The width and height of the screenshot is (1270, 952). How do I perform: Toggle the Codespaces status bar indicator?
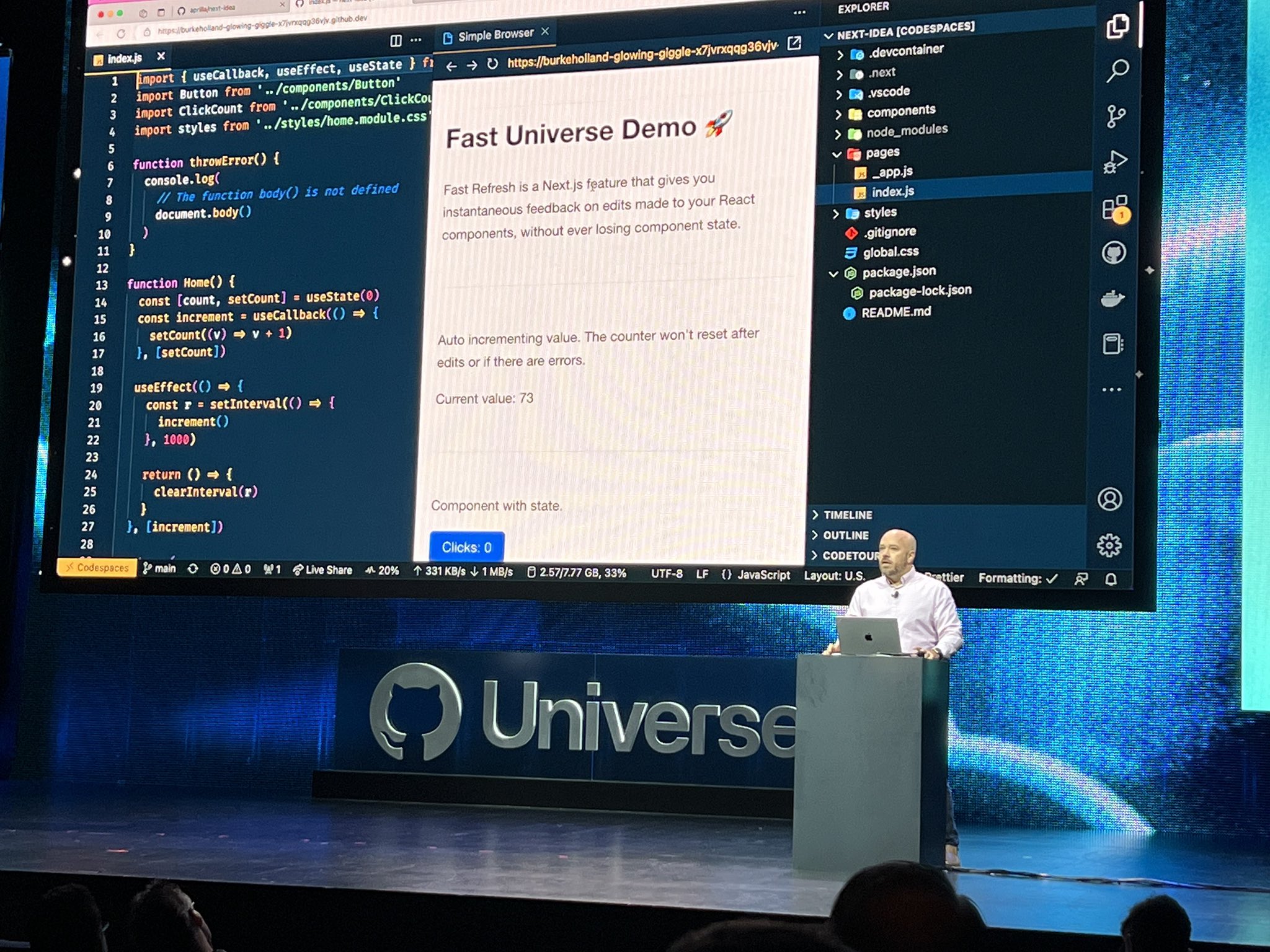click(x=98, y=567)
